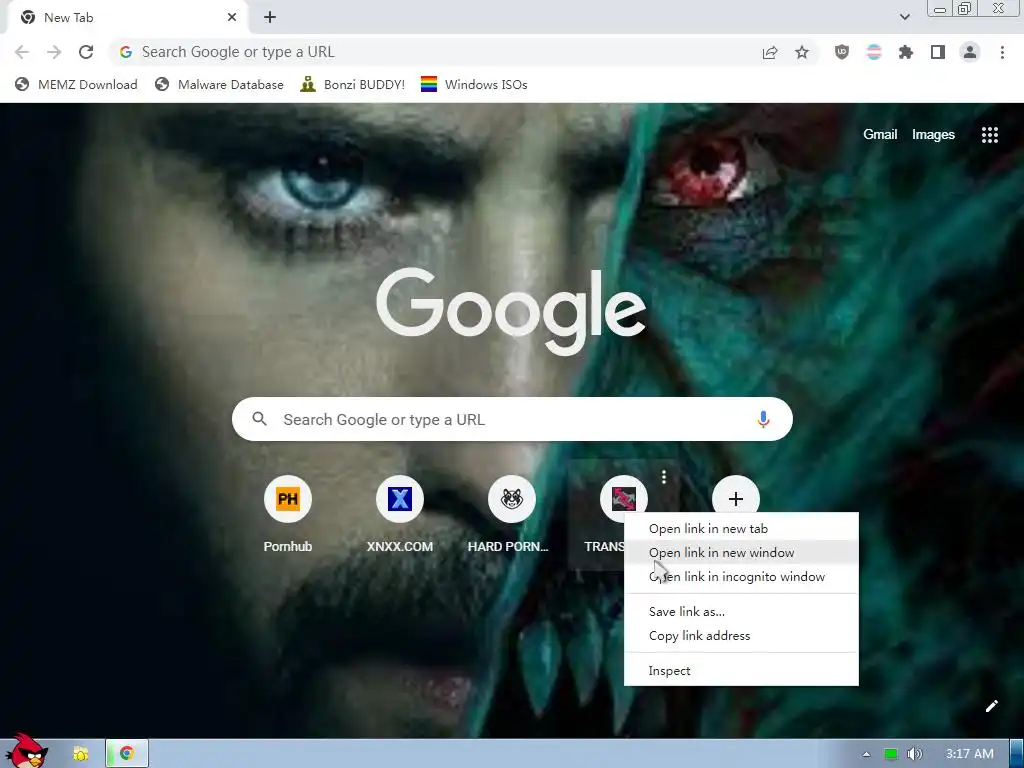Customize this page with the pencil icon
The image size is (1024, 768).
(x=991, y=706)
